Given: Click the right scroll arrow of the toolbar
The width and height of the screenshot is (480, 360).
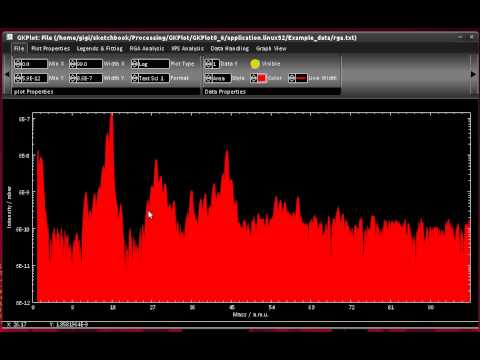Looking at the screenshot, I should coord(473,74).
